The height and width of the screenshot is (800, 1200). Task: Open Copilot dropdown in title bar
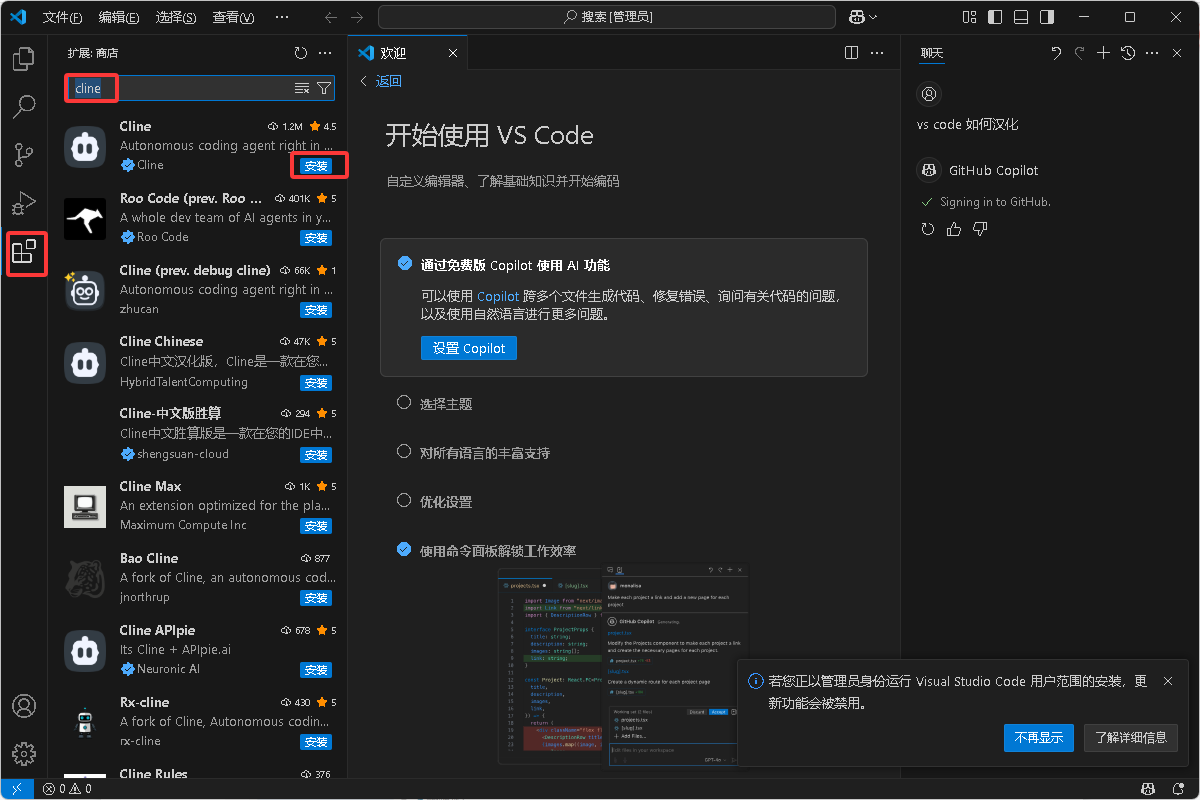pyautogui.click(x=863, y=17)
